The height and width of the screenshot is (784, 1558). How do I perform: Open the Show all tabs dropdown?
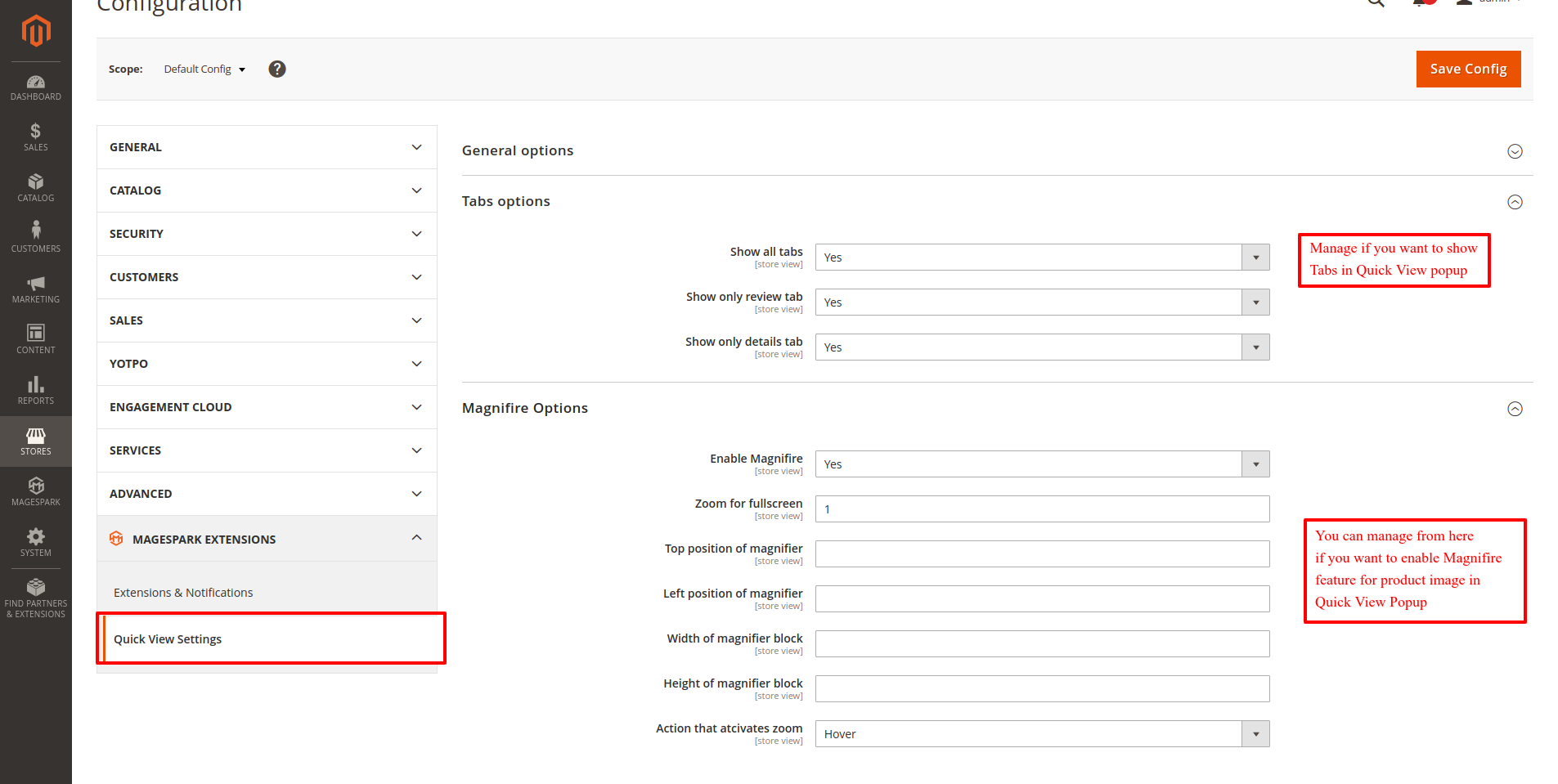pos(1042,258)
